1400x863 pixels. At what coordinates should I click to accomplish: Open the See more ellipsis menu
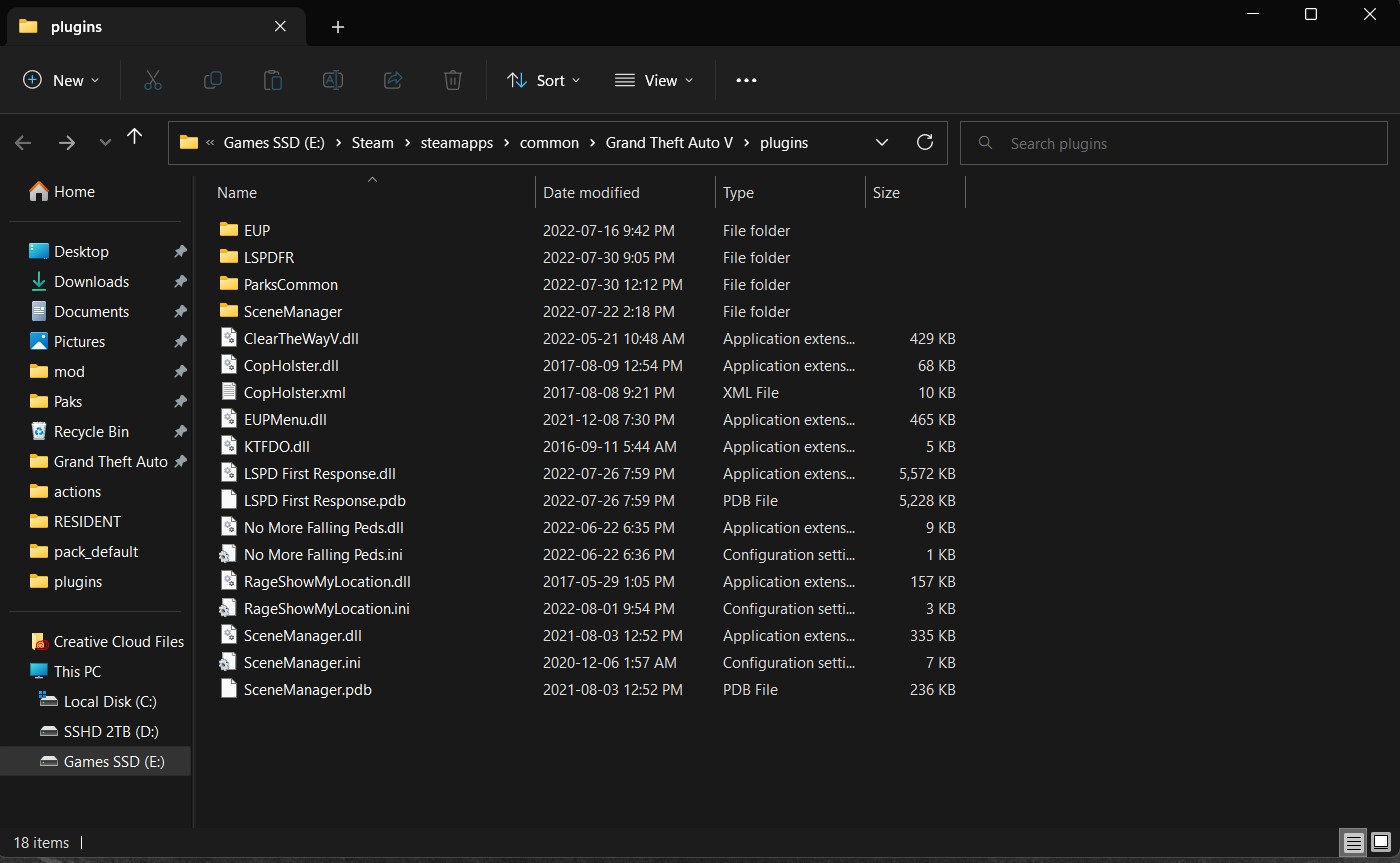coord(746,80)
